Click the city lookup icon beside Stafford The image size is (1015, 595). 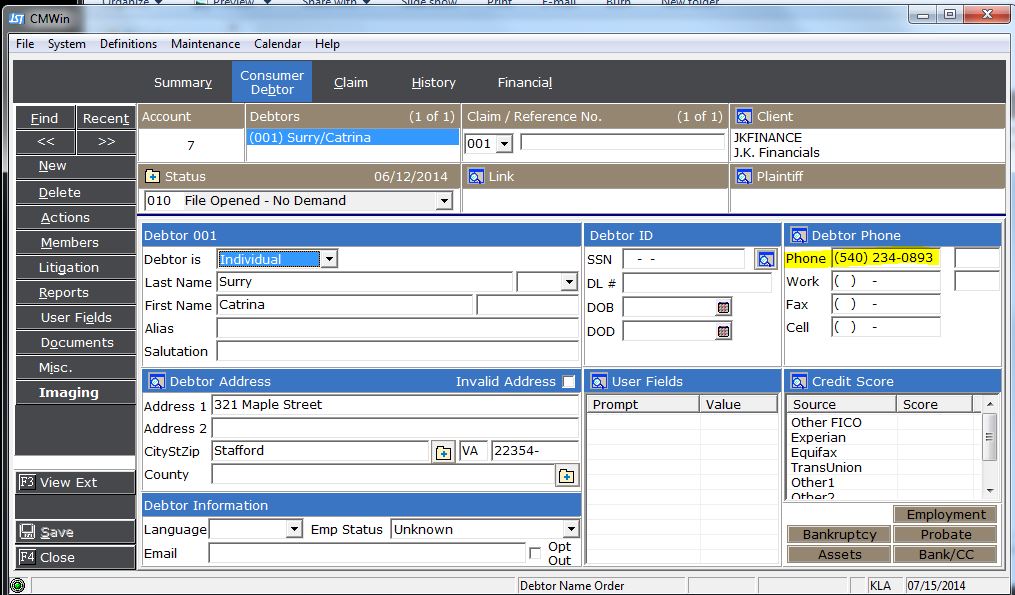tap(442, 452)
